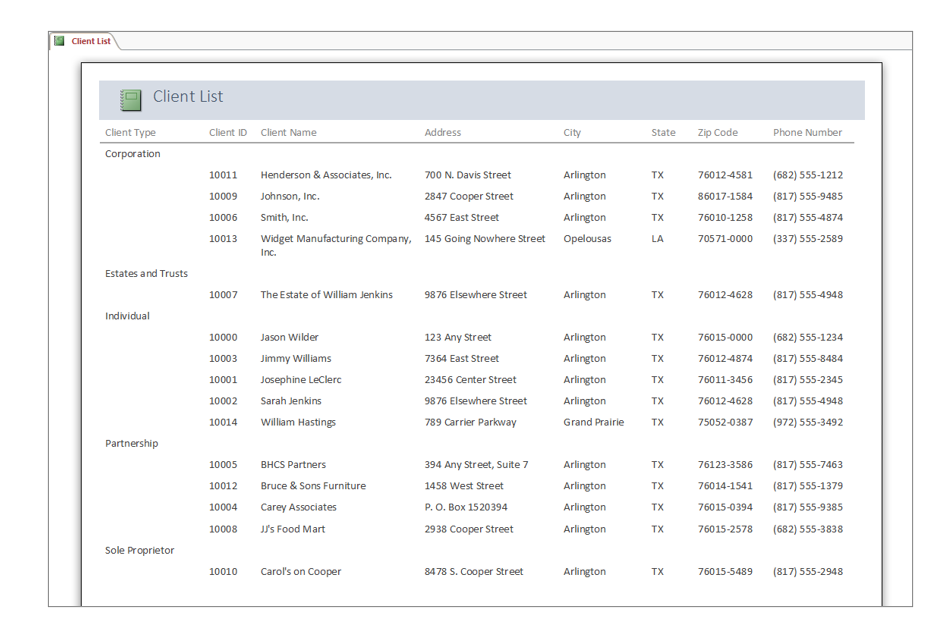This screenshot has width=929, height=628.
Task: Click client ID 10007
Action: [223, 295]
